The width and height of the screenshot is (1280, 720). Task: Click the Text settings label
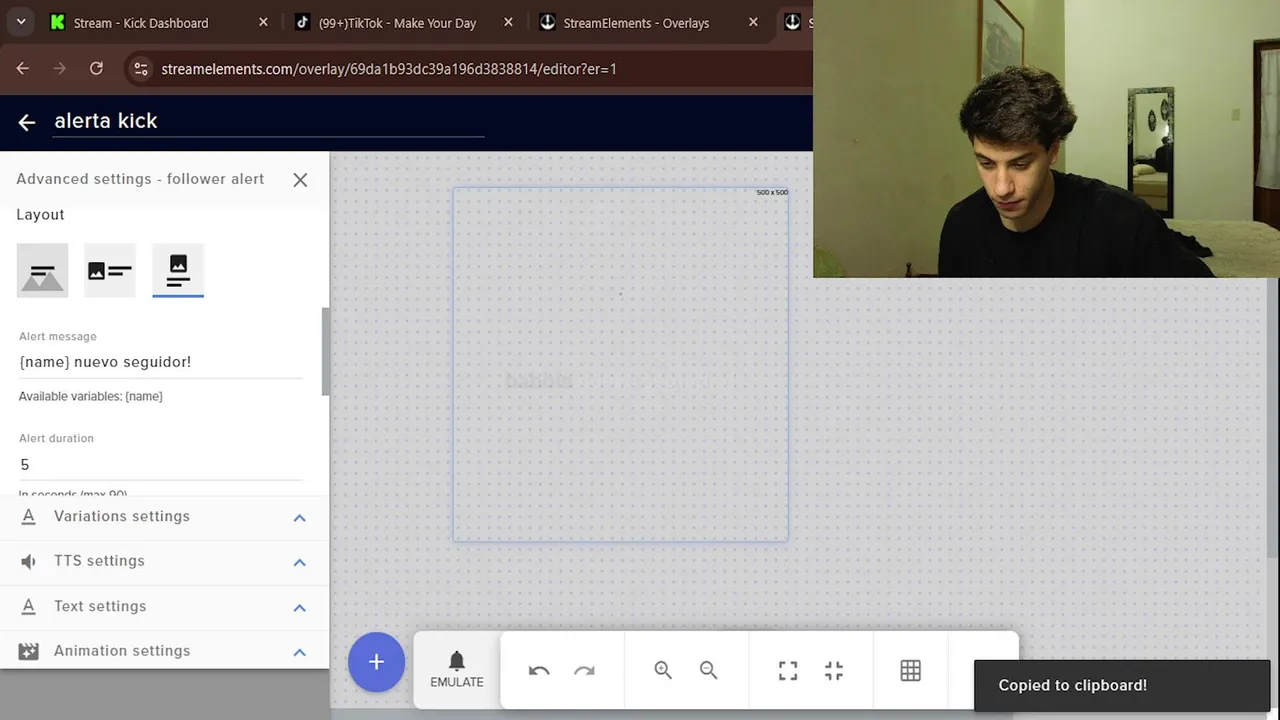click(100, 606)
